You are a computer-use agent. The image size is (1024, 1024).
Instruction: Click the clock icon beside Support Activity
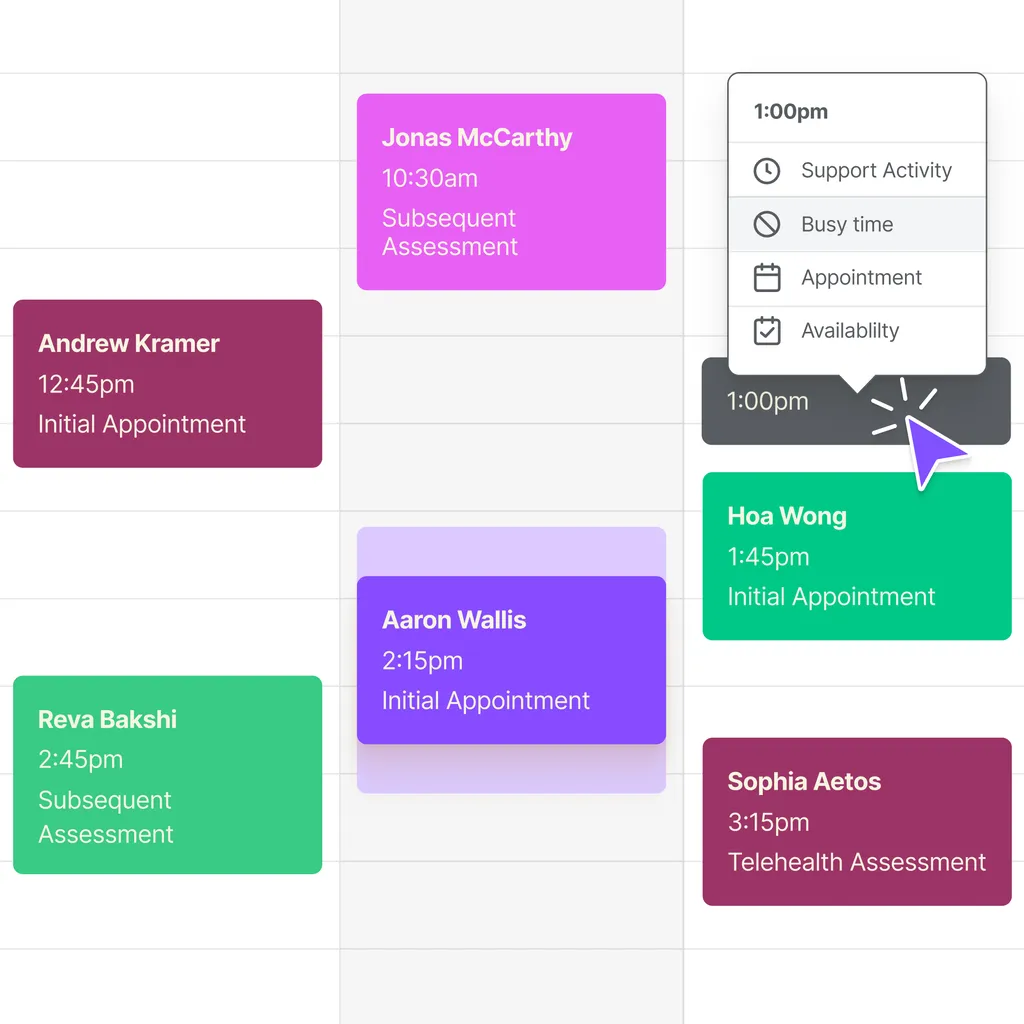[x=767, y=170]
